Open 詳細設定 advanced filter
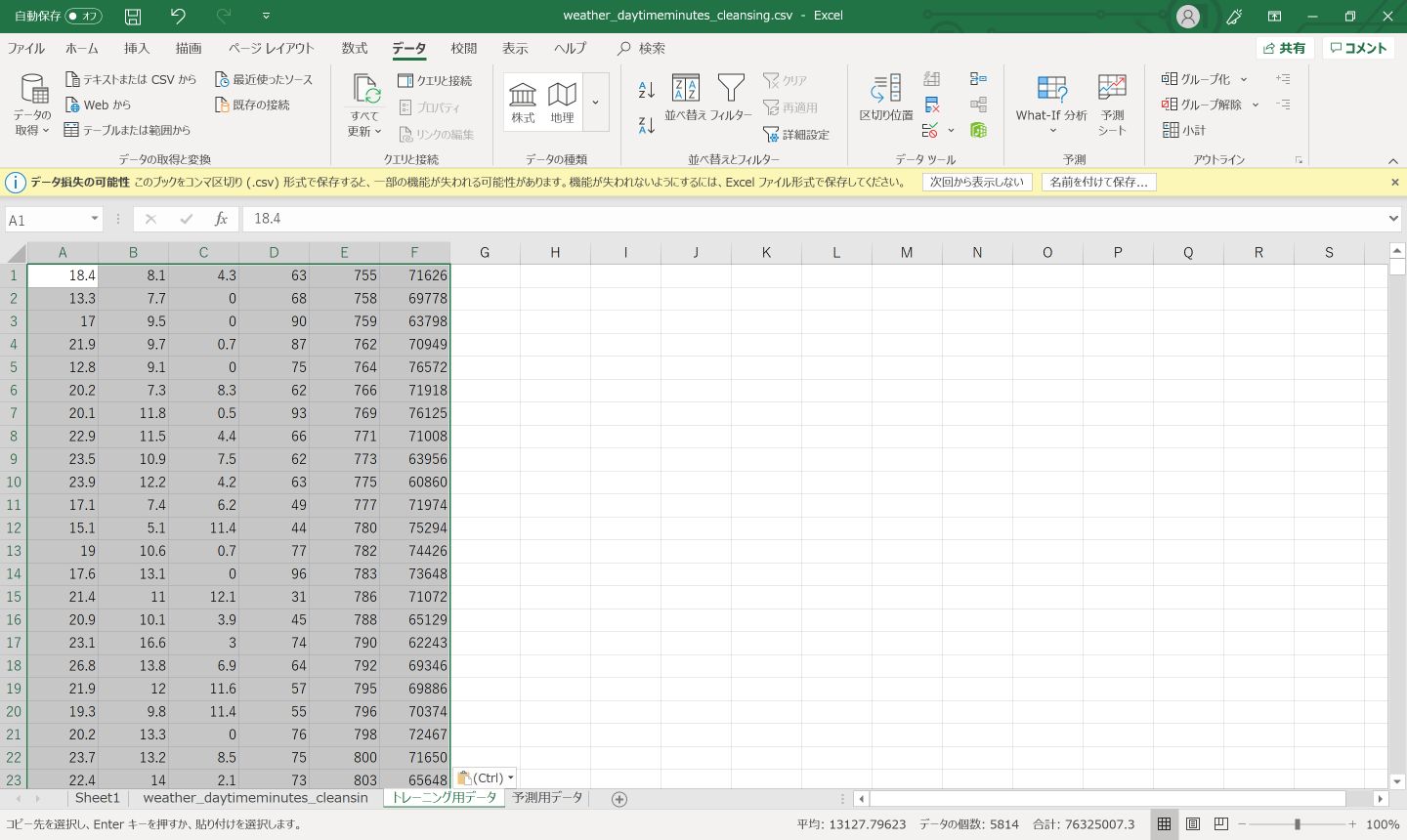 (796, 135)
